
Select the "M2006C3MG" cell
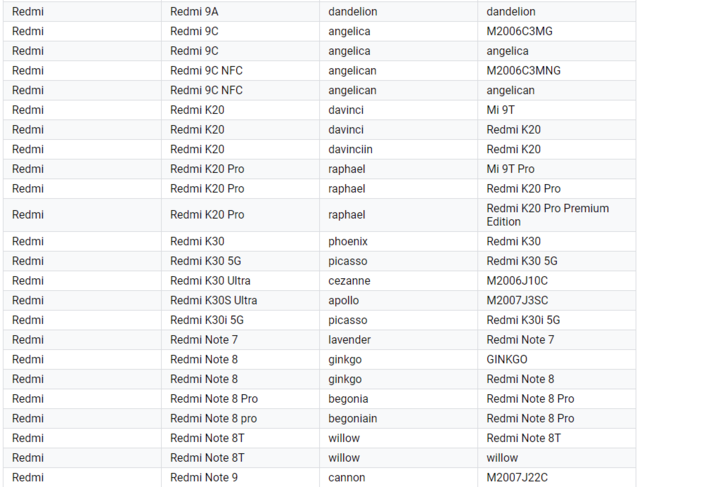519,31
